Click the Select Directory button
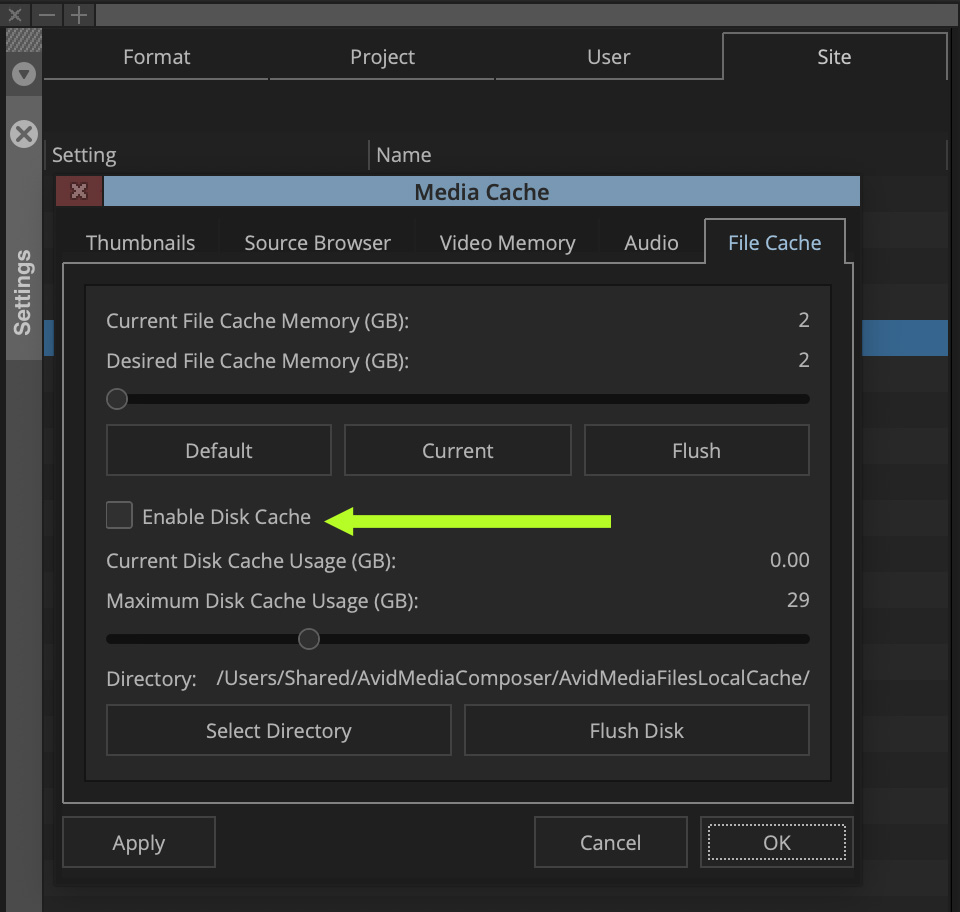Viewport: 960px width, 912px height. 279,730
